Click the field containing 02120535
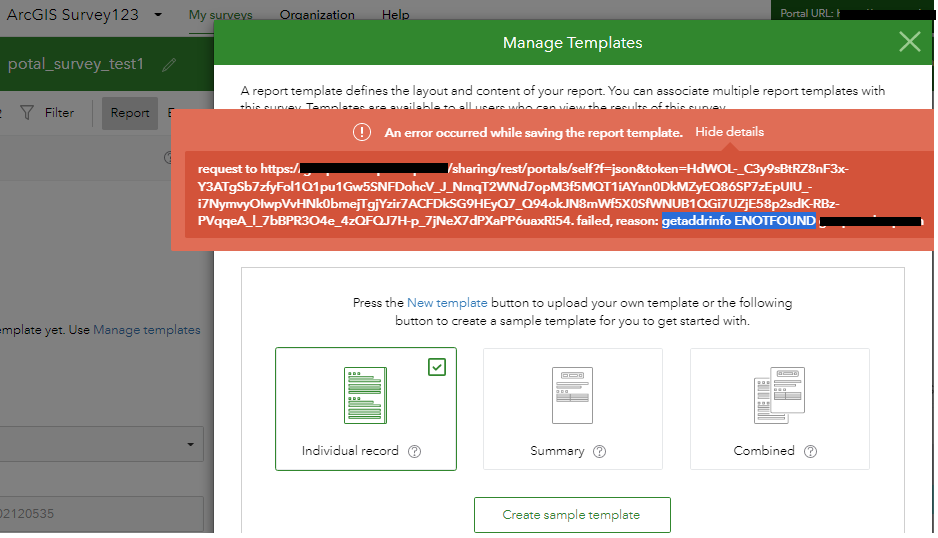Viewport: 938px width, 538px height. tap(102, 513)
